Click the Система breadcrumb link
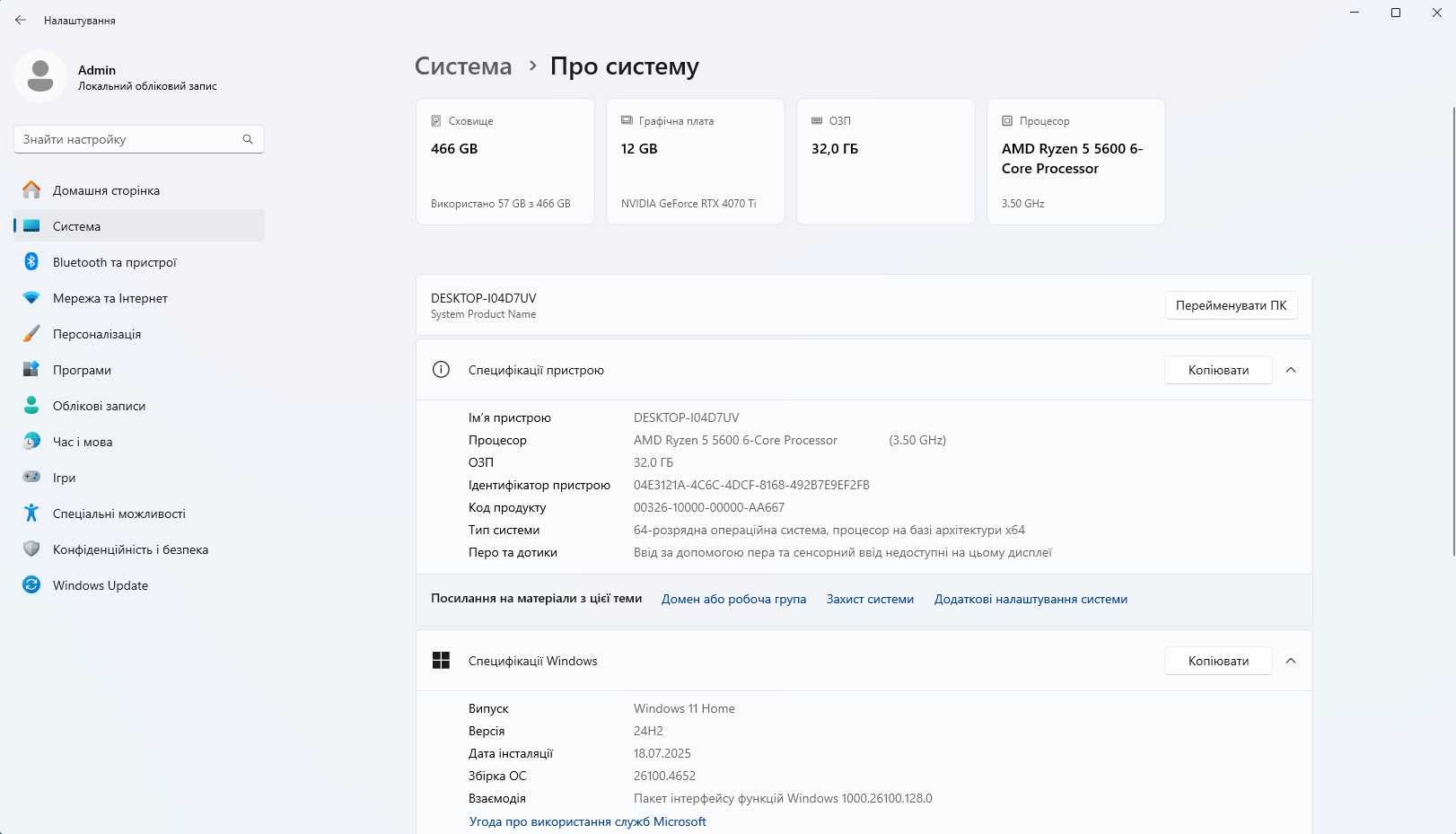This screenshot has width=1456, height=834. (463, 66)
